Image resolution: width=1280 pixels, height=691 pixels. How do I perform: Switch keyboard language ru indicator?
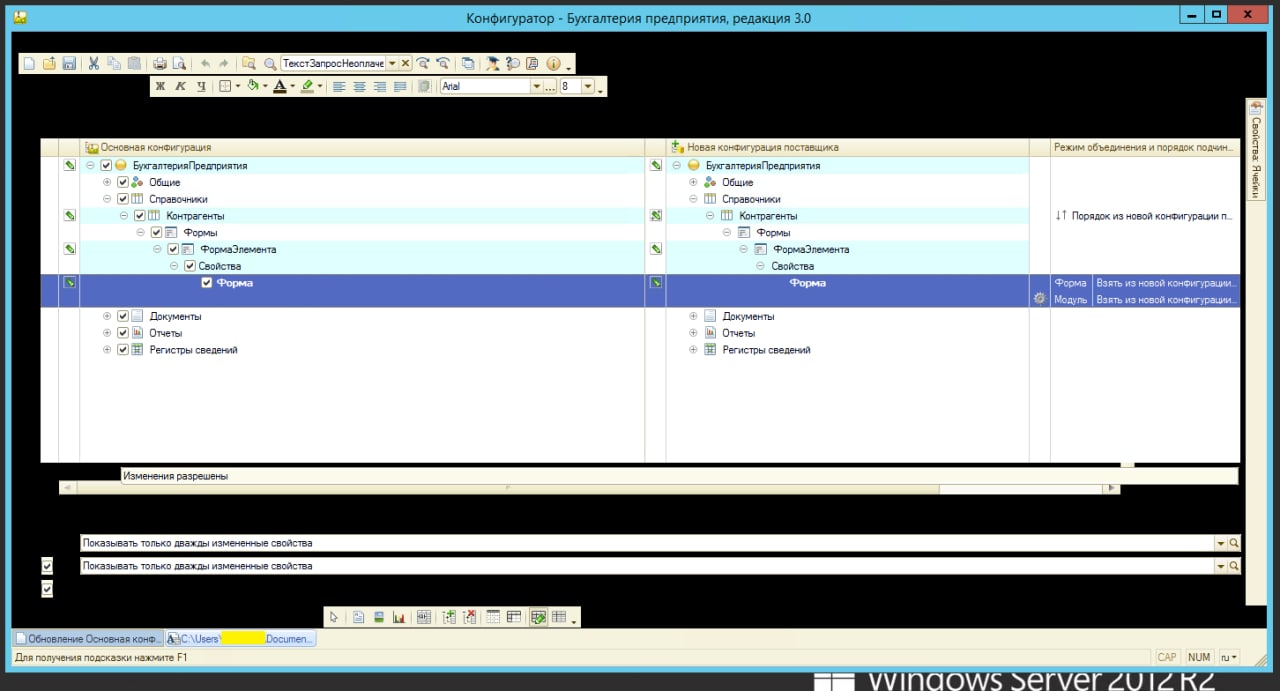click(x=1230, y=657)
